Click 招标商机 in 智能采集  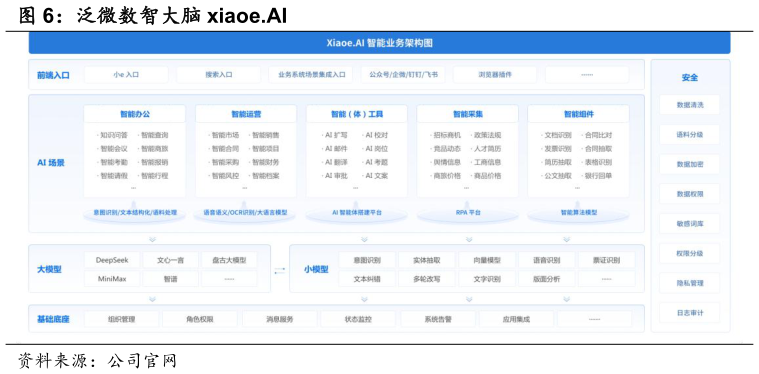[x=447, y=135]
